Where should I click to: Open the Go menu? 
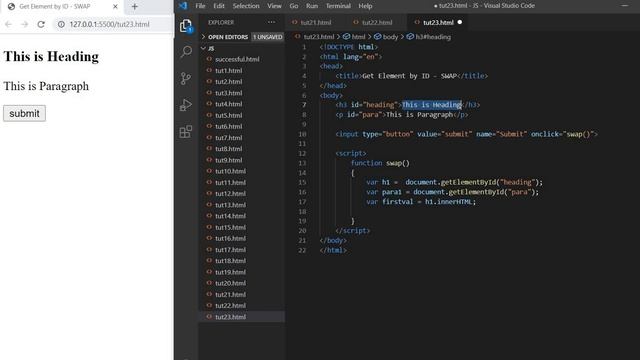[294, 6]
